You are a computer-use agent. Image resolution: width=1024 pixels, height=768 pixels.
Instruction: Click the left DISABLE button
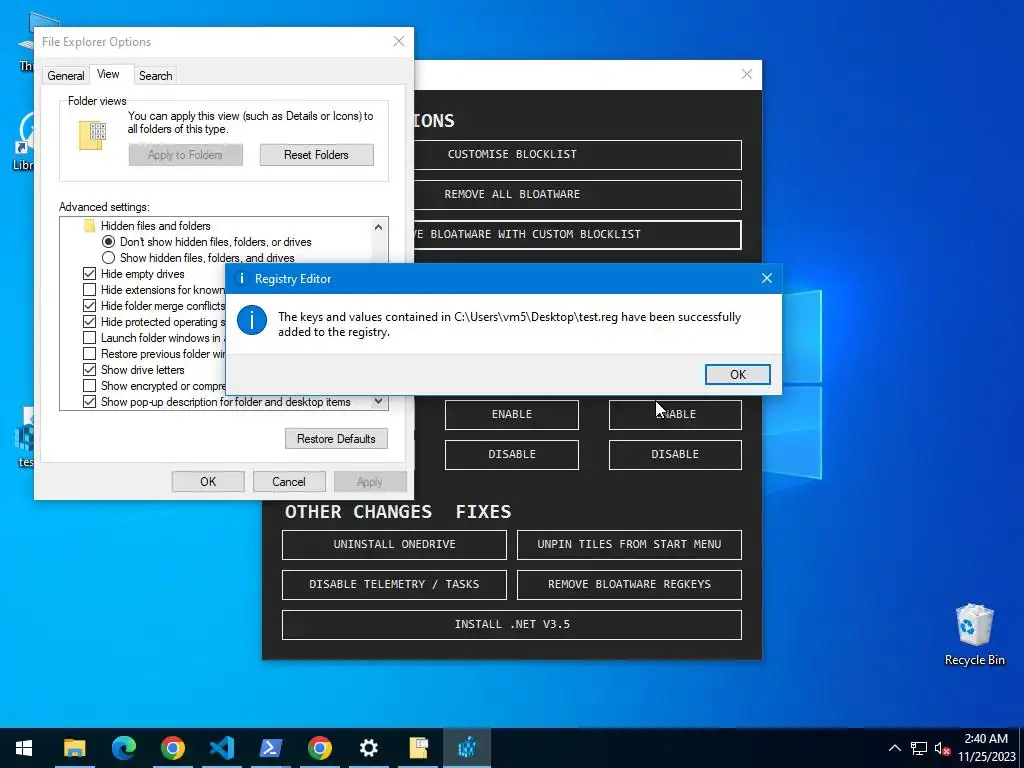(x=511, y=455)
